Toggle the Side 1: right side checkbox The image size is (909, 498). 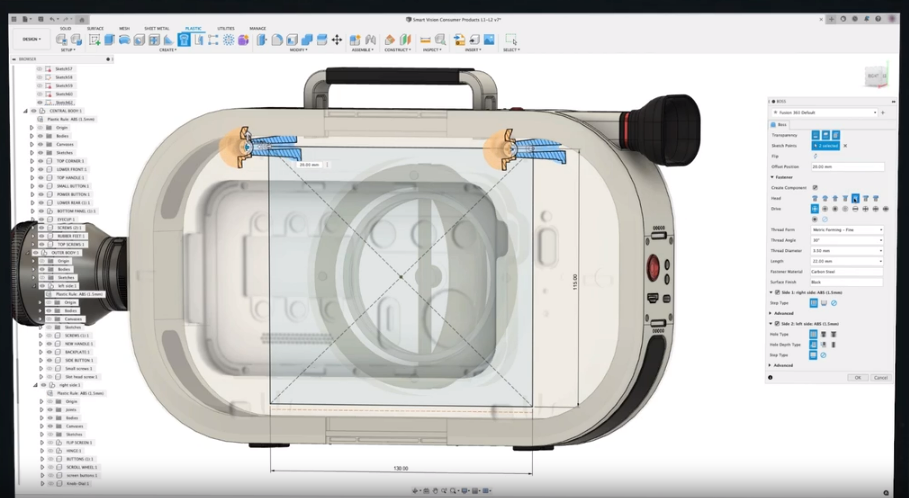tap(777, 292)
